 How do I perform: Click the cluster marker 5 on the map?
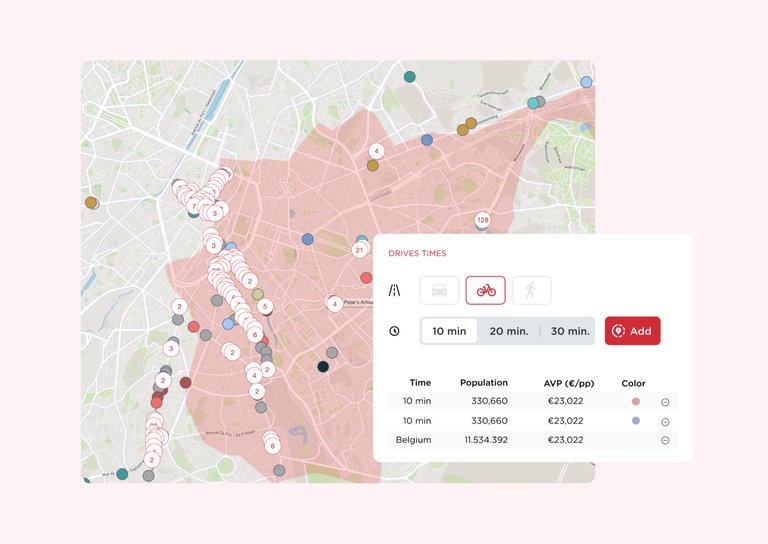pos(265,307)
